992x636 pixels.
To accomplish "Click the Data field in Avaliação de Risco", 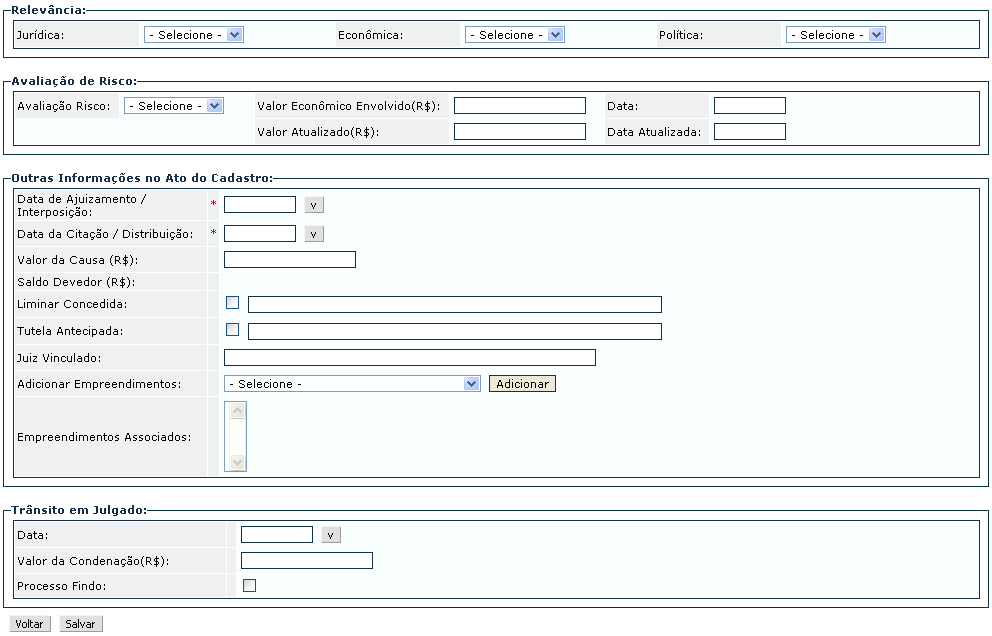I will (x=750, y=106).
